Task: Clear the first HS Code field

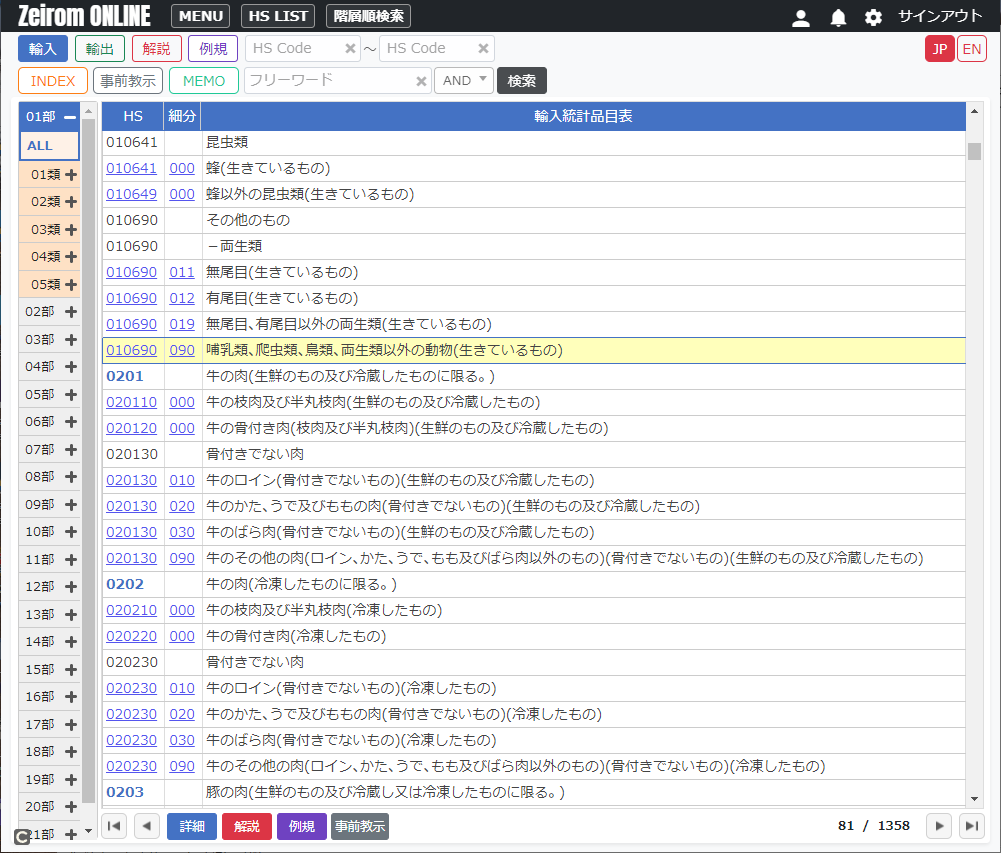Action: click(350, 49)
